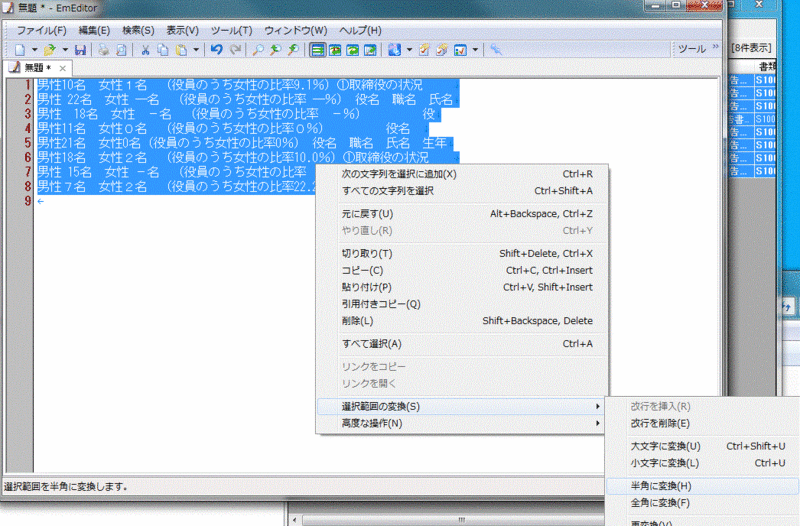Open the 検索(S) menu
The image size is (800, 526).
(x=138, y=31)
